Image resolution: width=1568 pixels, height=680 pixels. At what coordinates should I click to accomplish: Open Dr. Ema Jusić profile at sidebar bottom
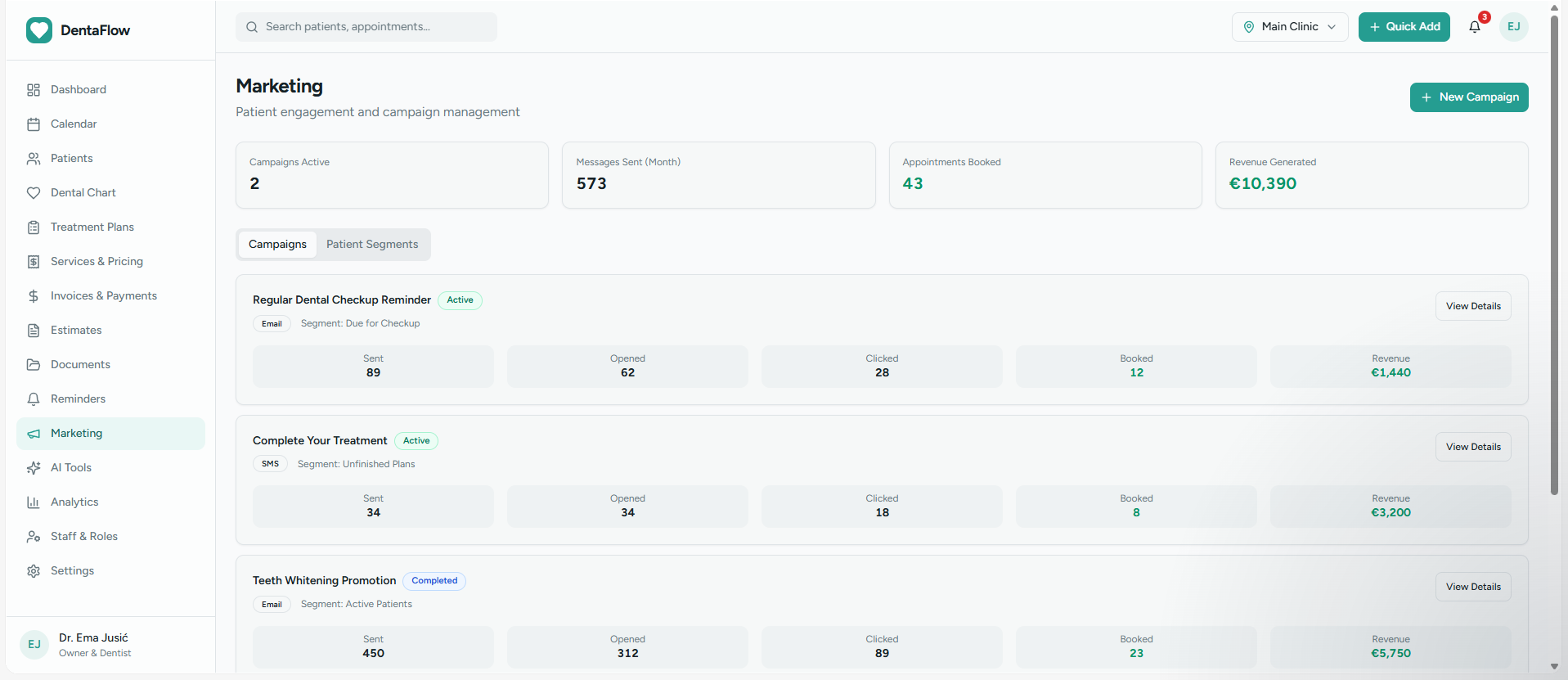(110, 645)
